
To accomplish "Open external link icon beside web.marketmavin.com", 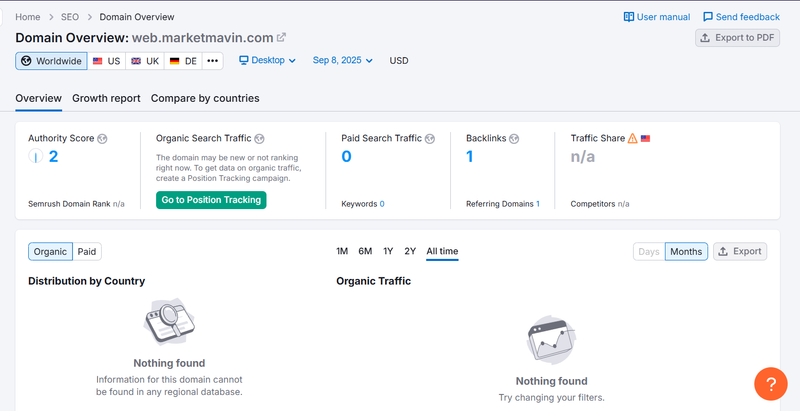I will 281,37.
